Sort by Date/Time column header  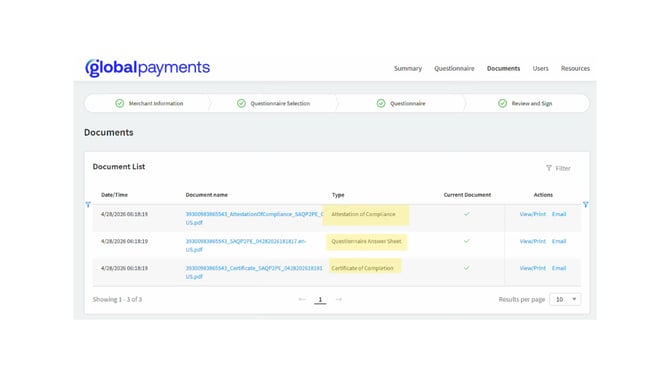click(114, 195)
